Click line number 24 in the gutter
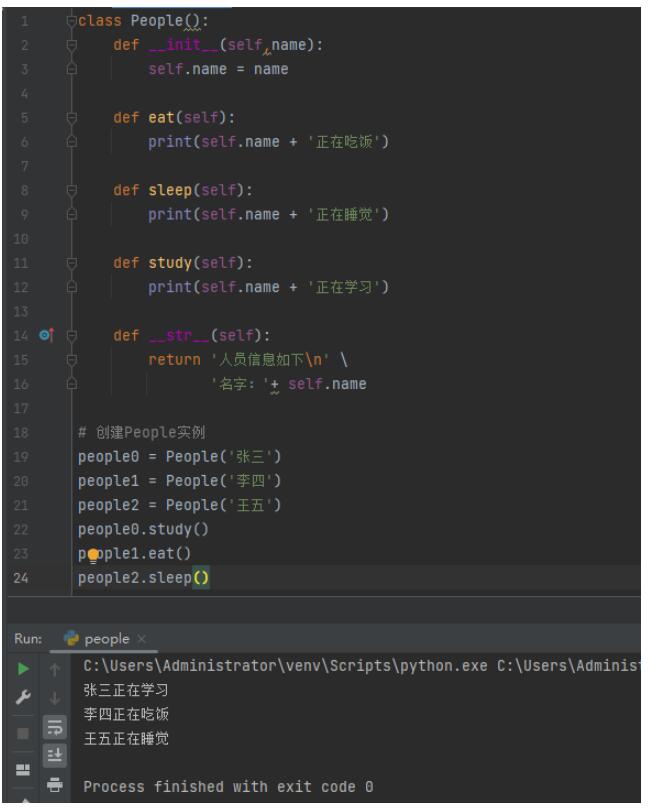Image resolution: width=651 pixels, height=810 pixels. coord(22,578)
